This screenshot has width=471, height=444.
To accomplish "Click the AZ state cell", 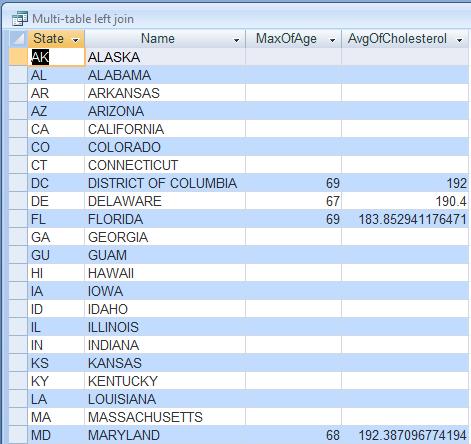I will click(x=56, y=111).
